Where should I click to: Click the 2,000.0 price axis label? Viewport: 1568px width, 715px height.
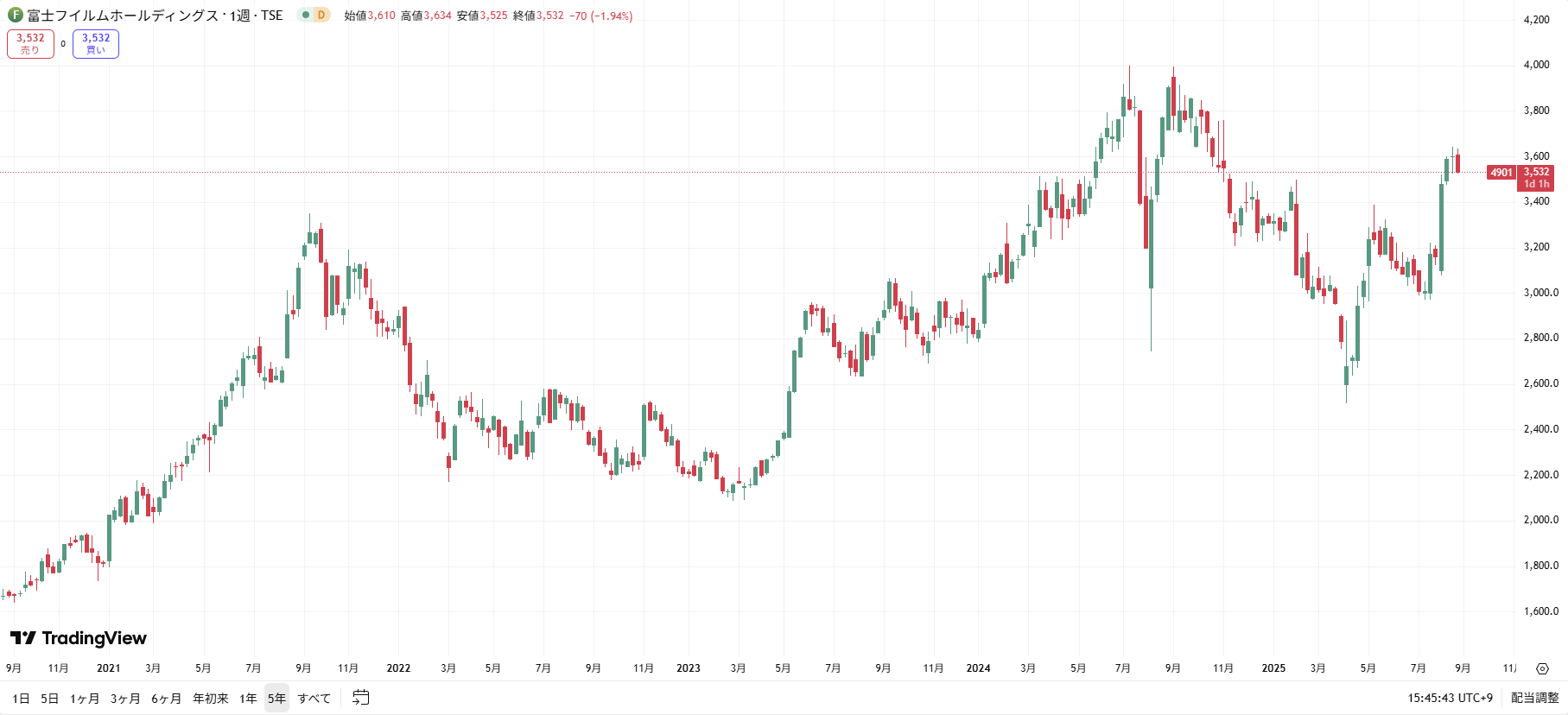(1541, 520)
